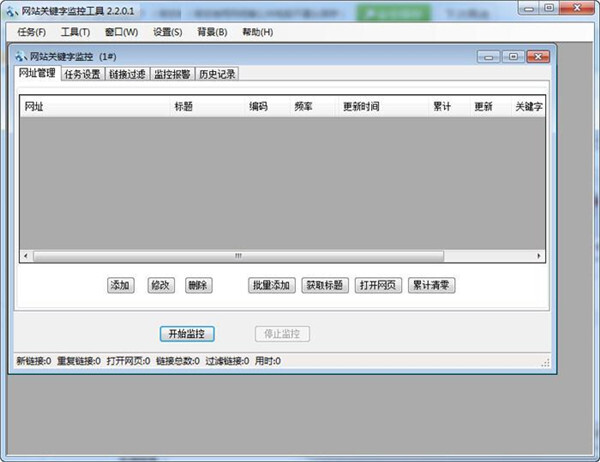Click the horizontal scrollbar left arrow
This screenshot has width=600, height=462.
(x=26, y=256)
